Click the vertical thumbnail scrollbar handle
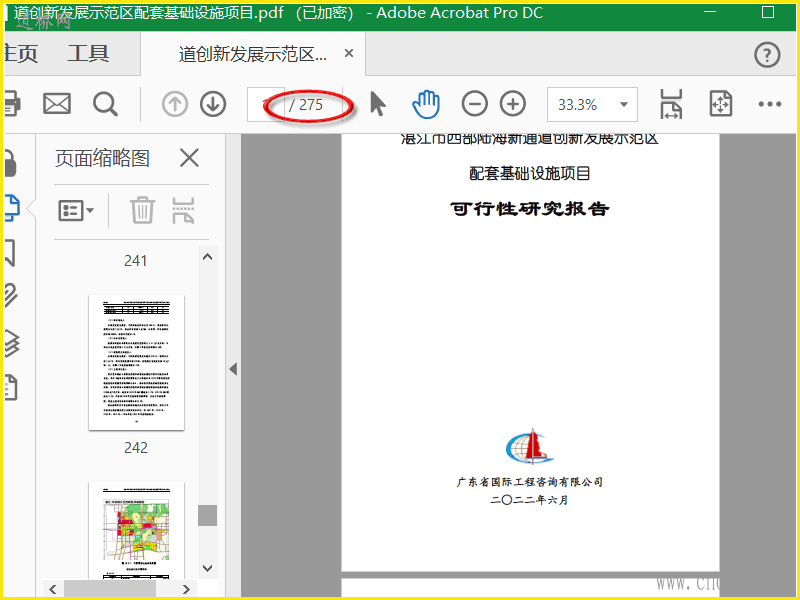The height and width of the screenshot is (600, 800). tap(207, 515)
